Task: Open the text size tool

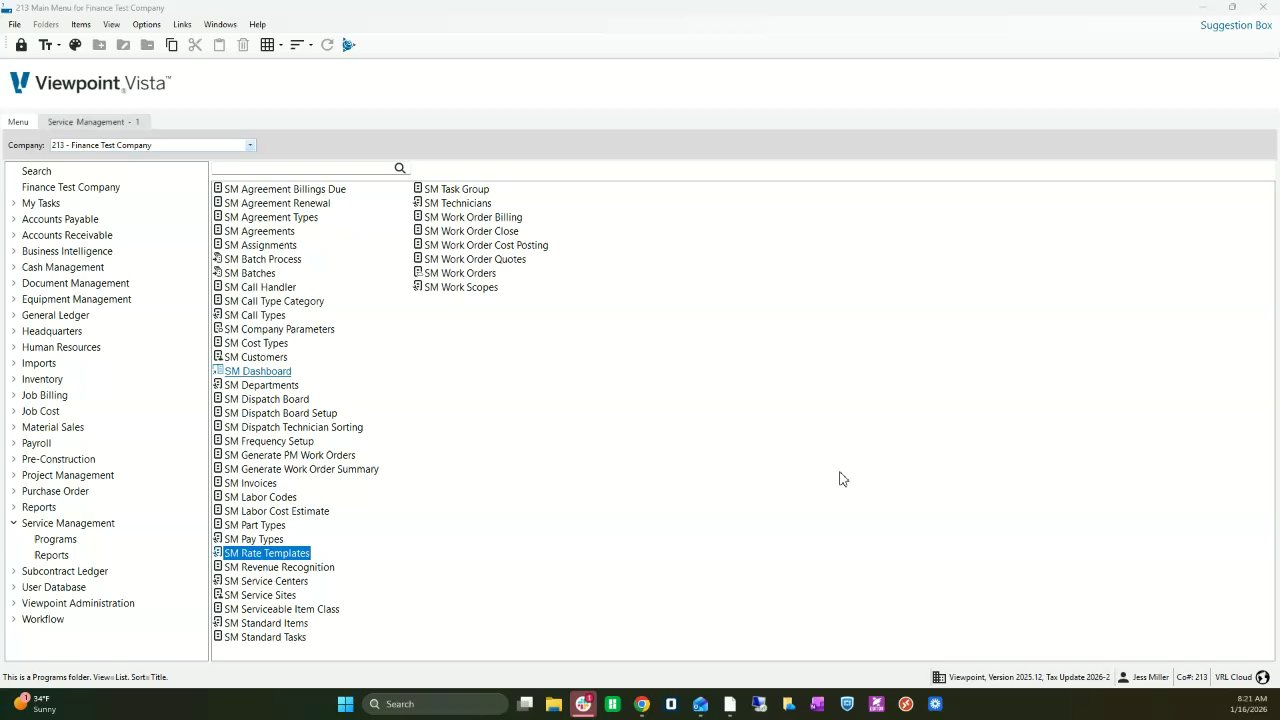Action: (45, 45)
